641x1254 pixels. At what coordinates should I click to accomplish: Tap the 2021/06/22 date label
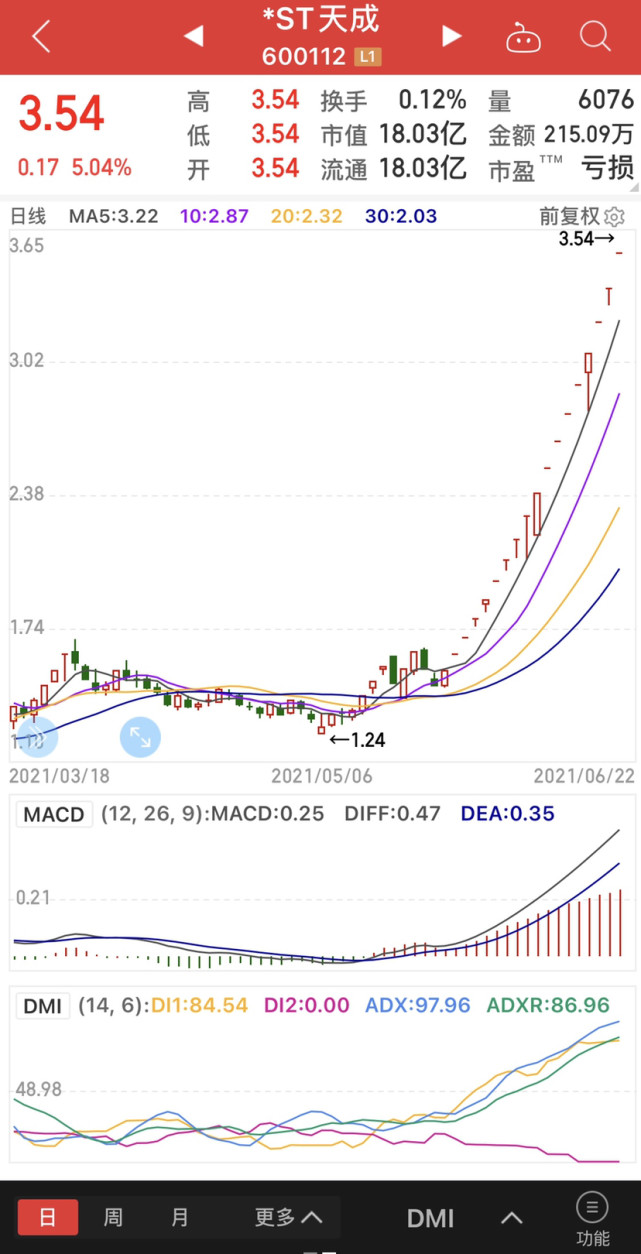584,775
